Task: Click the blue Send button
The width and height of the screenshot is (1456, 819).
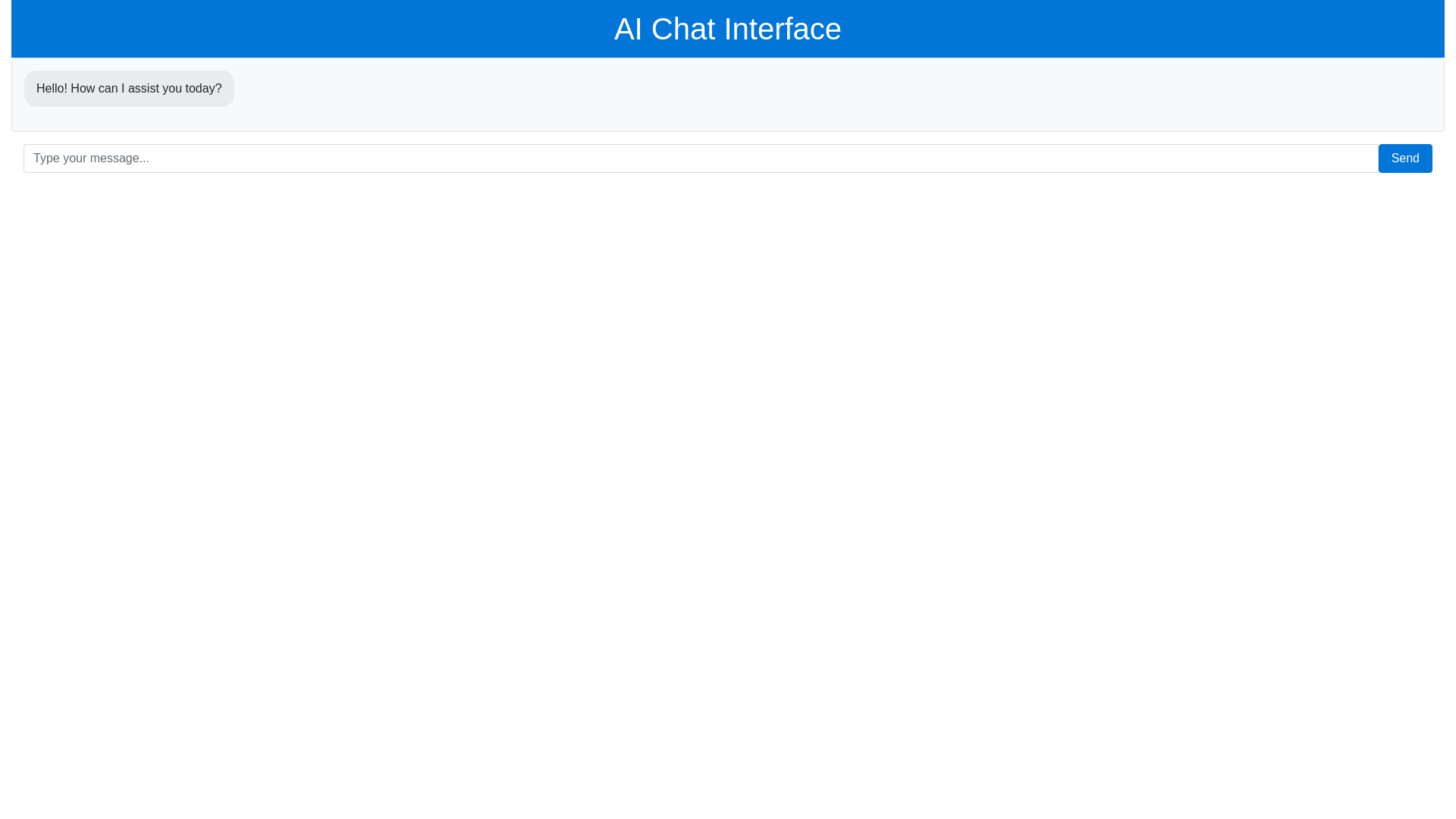Action: click(x=1404, y=158)
